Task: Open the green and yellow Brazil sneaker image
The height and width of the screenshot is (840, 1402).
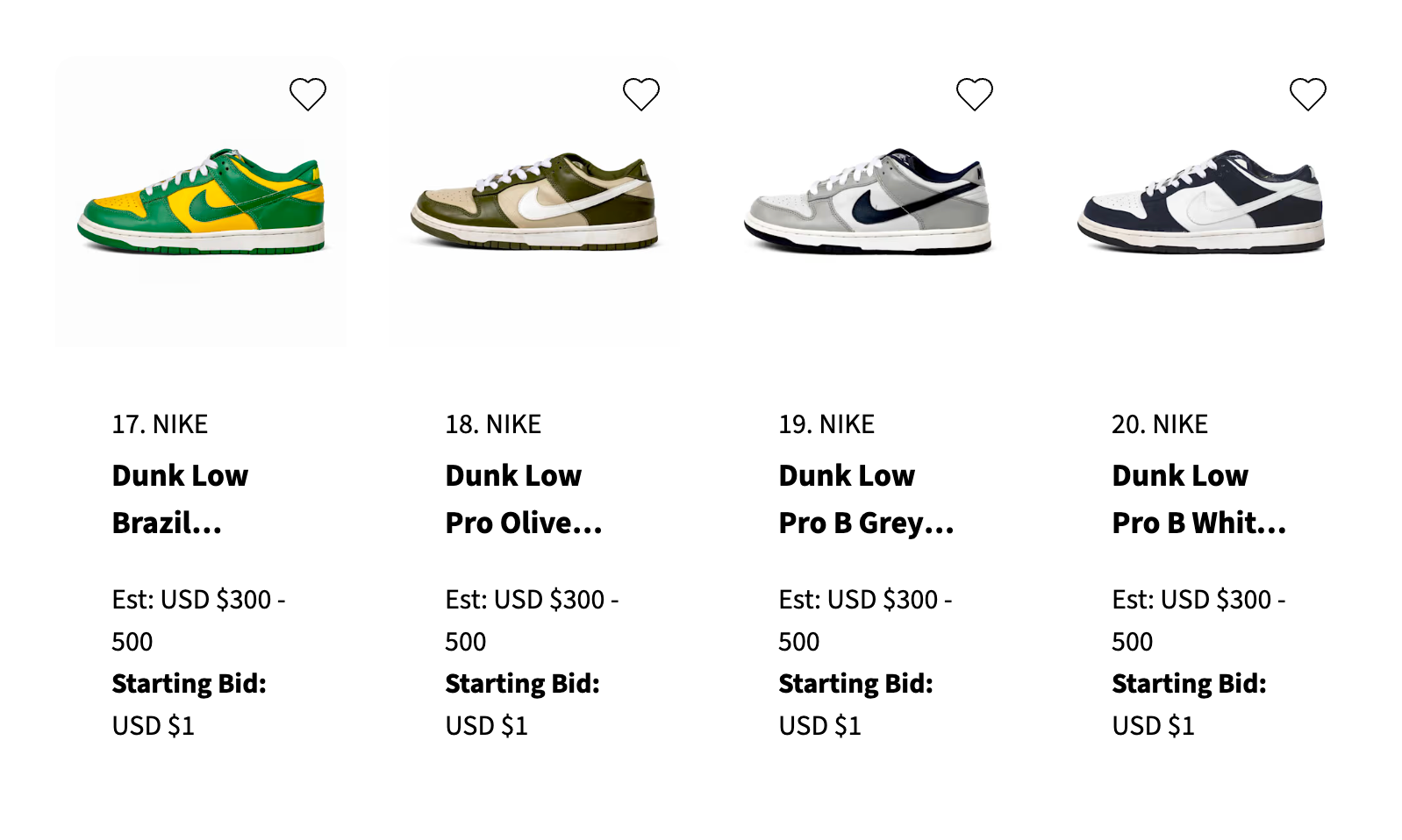Action: click(201, 203)
